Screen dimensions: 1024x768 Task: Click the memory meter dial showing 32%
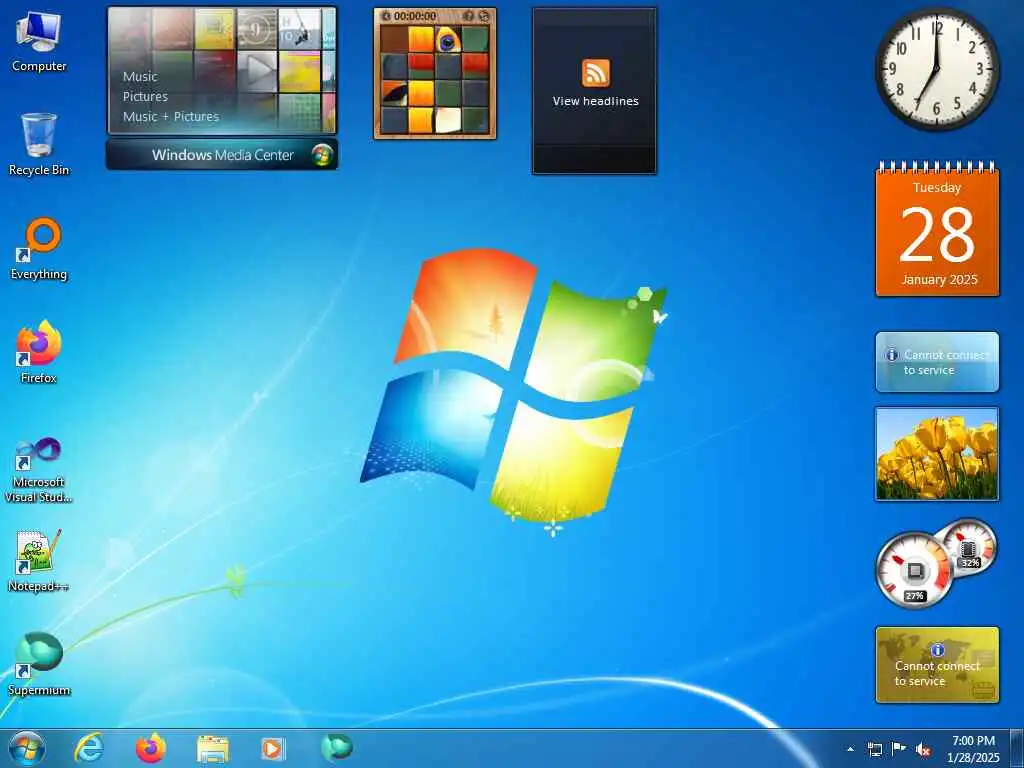tap(969, 547)
